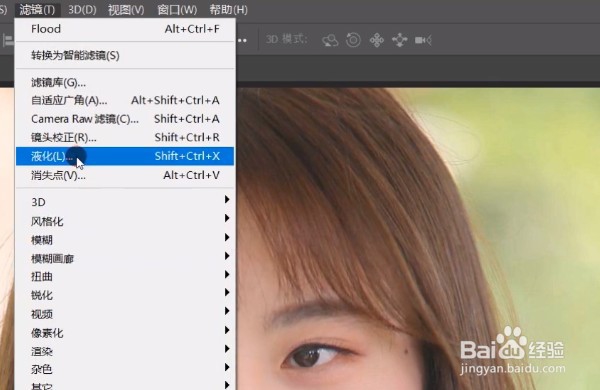The image size is (600, 390).
Task: Choose 镜头校正(R)... lens correction
Action: pos(125,137)
